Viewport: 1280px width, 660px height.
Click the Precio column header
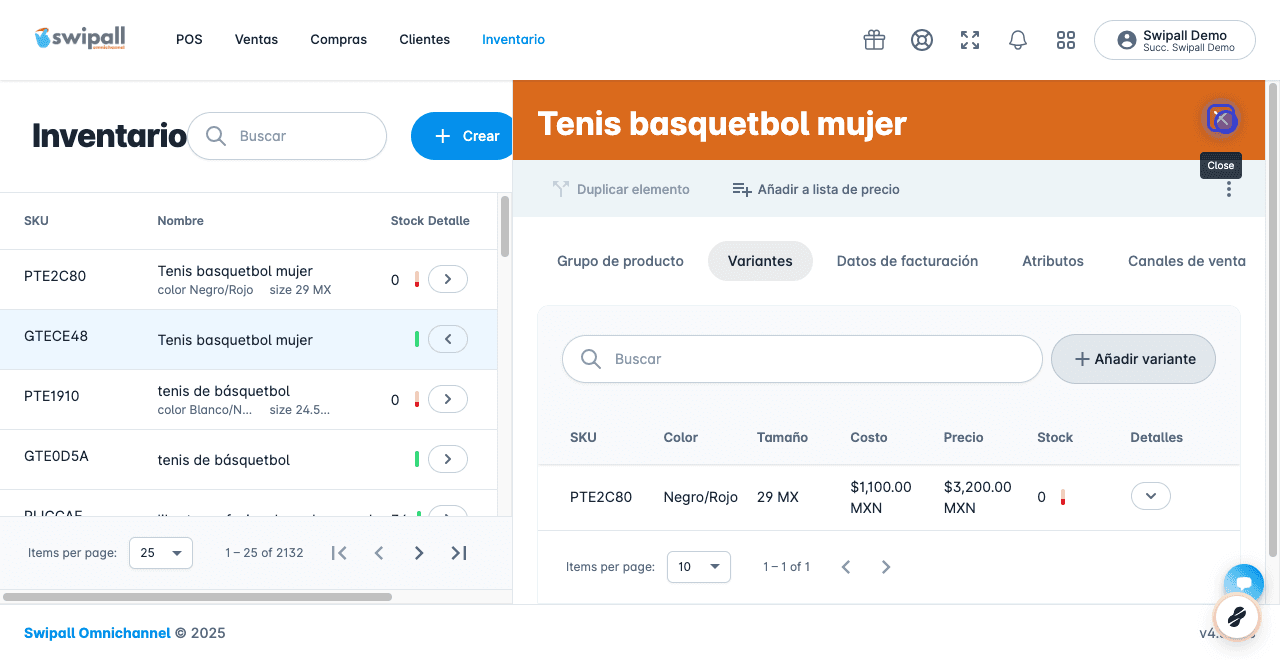(x=964, y=438)
